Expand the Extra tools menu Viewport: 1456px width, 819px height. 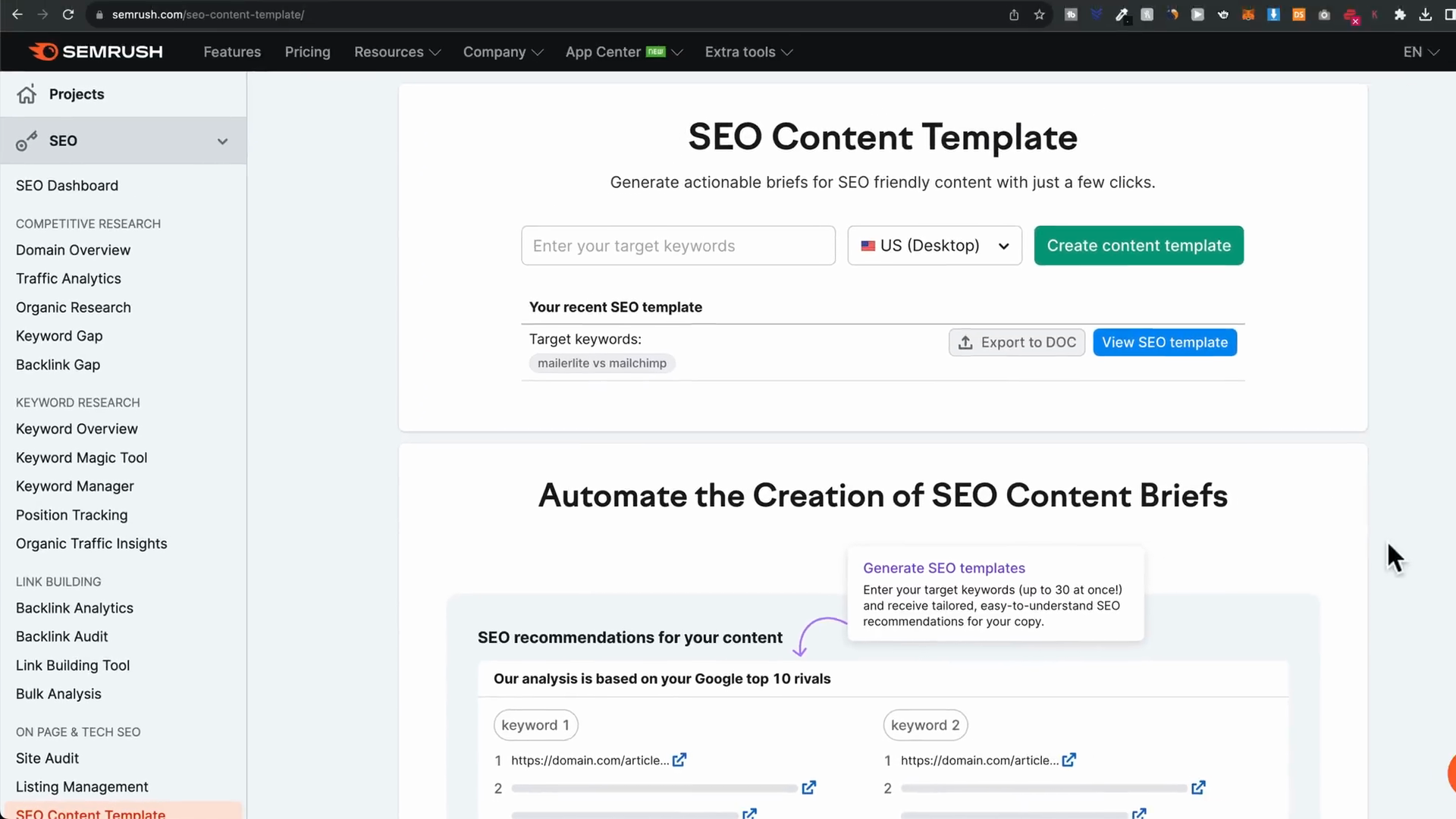(748, 52)
